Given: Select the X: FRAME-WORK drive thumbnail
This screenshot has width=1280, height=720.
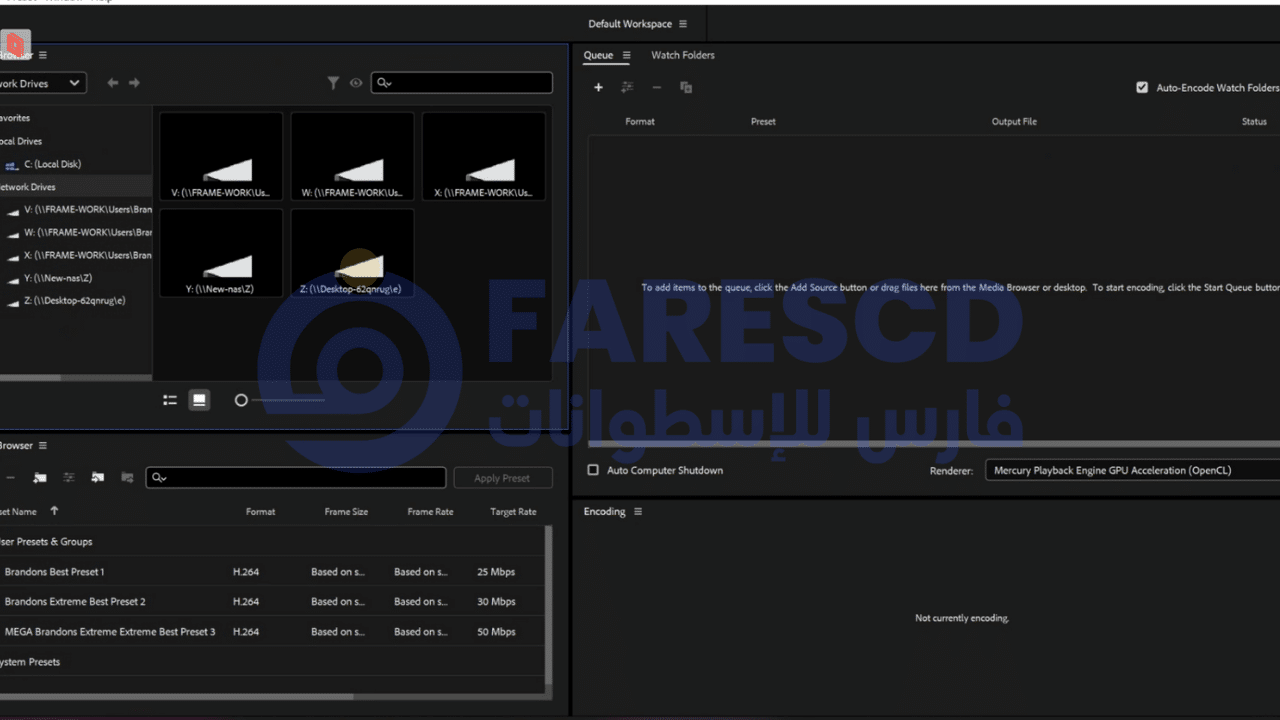Looking at the screenshot, I should point(484,156).
